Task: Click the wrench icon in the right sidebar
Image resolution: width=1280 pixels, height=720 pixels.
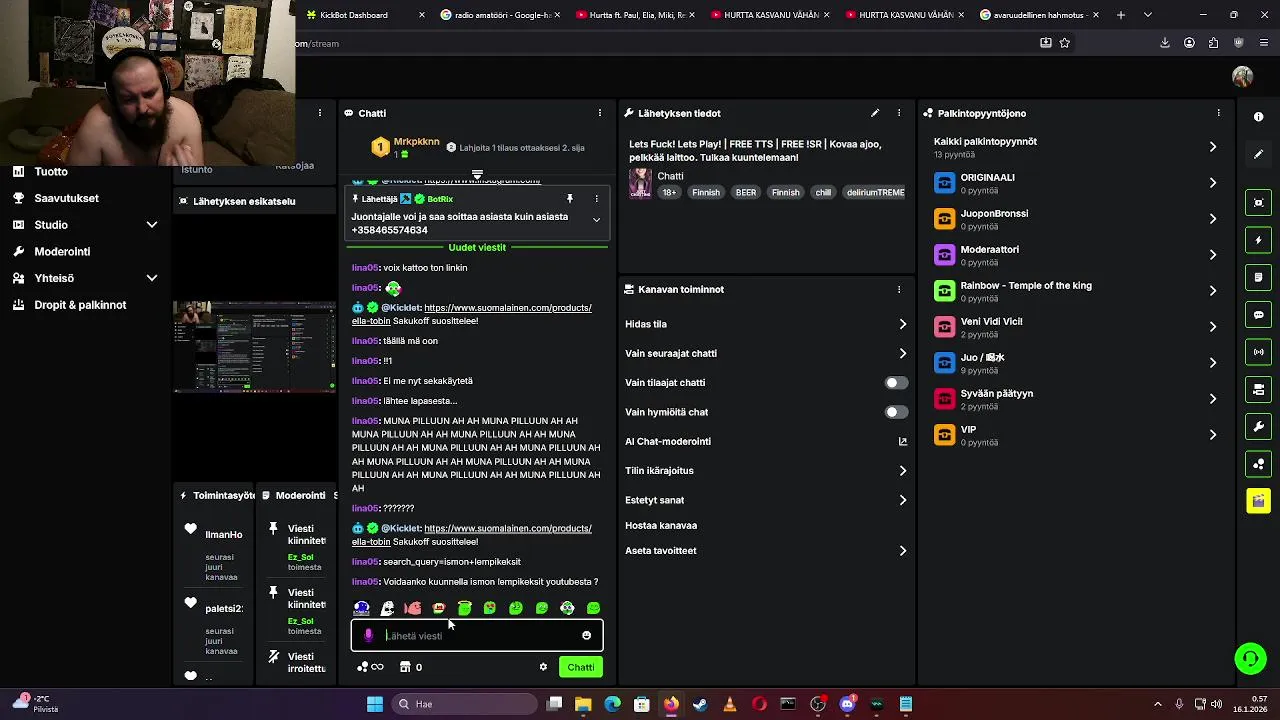Action: tap(1259, 427)
